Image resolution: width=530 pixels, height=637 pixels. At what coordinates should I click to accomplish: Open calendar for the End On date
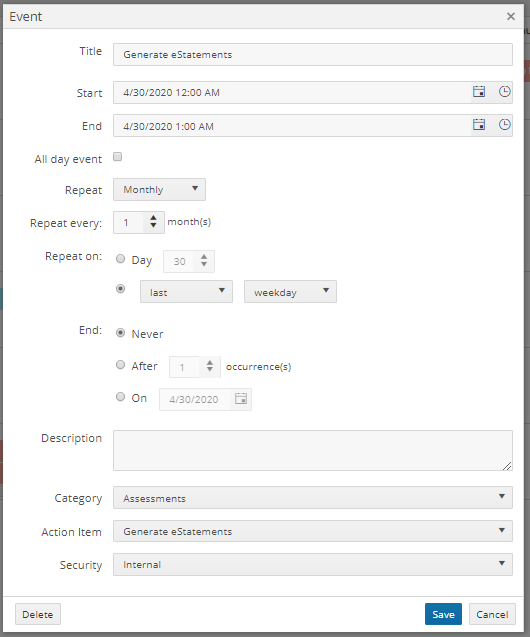[x=241, y=399]
